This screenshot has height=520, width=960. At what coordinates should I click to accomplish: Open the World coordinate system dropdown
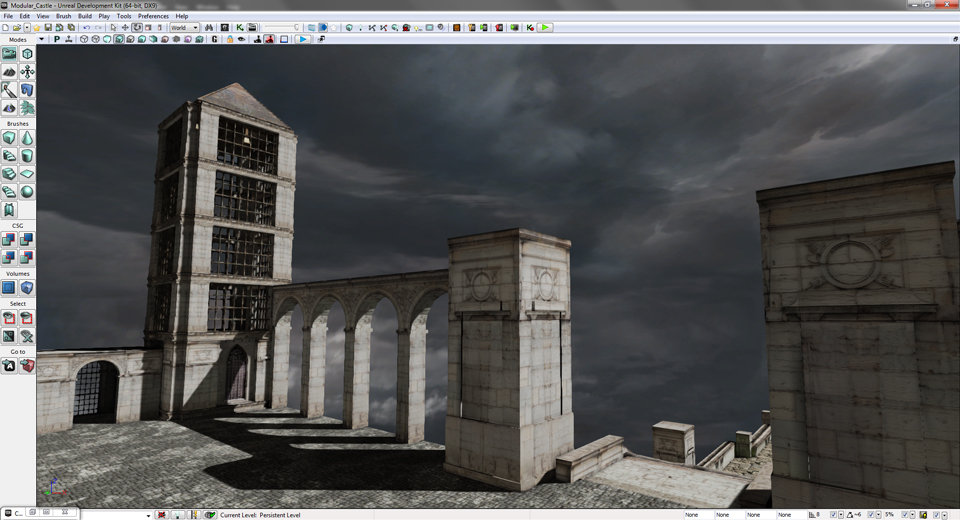click(184, 28)
